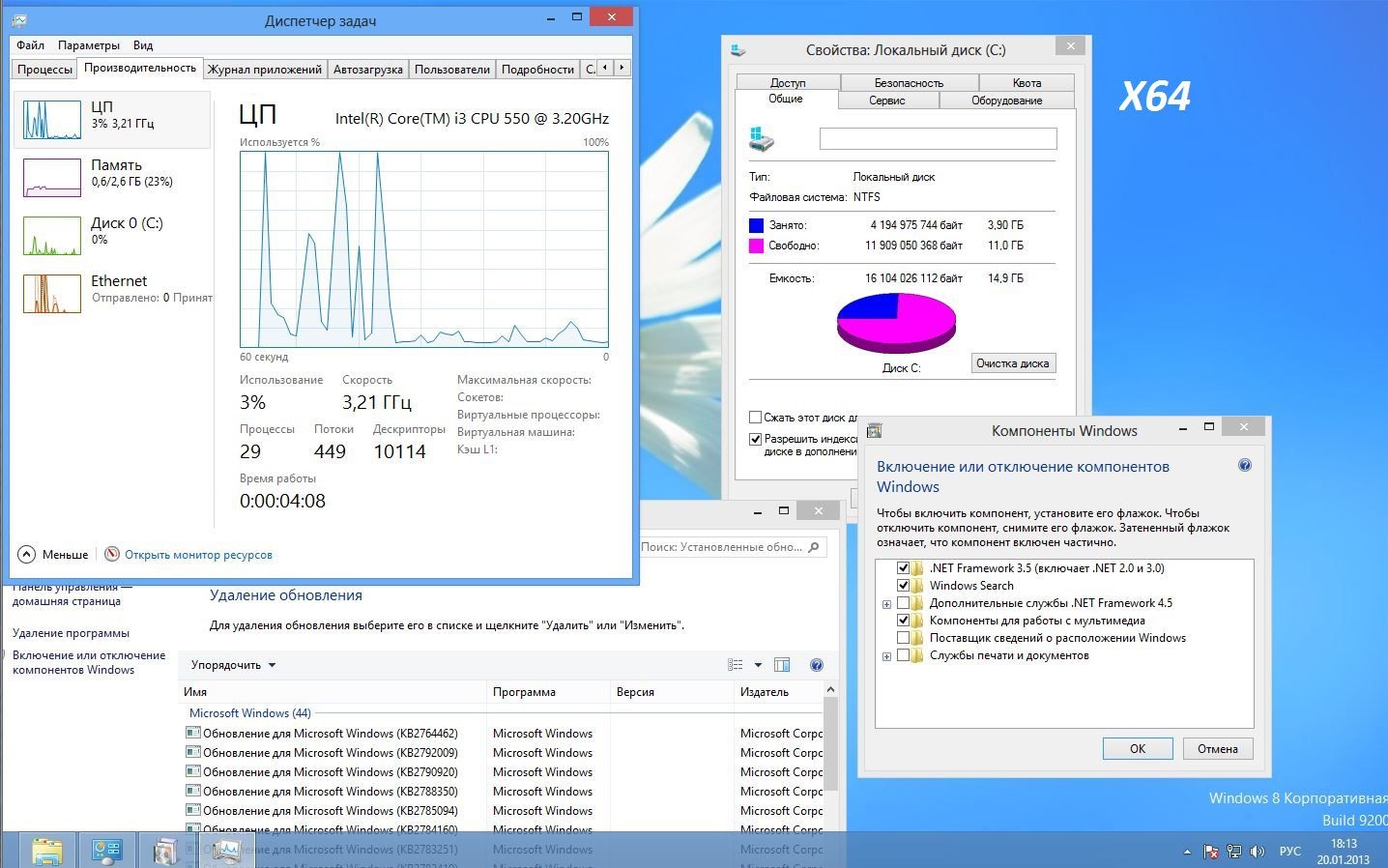Select the ЦП (CPU) graph thumbnail in the sidebar
Screen dimensions: 1388x868
point(52,120)
